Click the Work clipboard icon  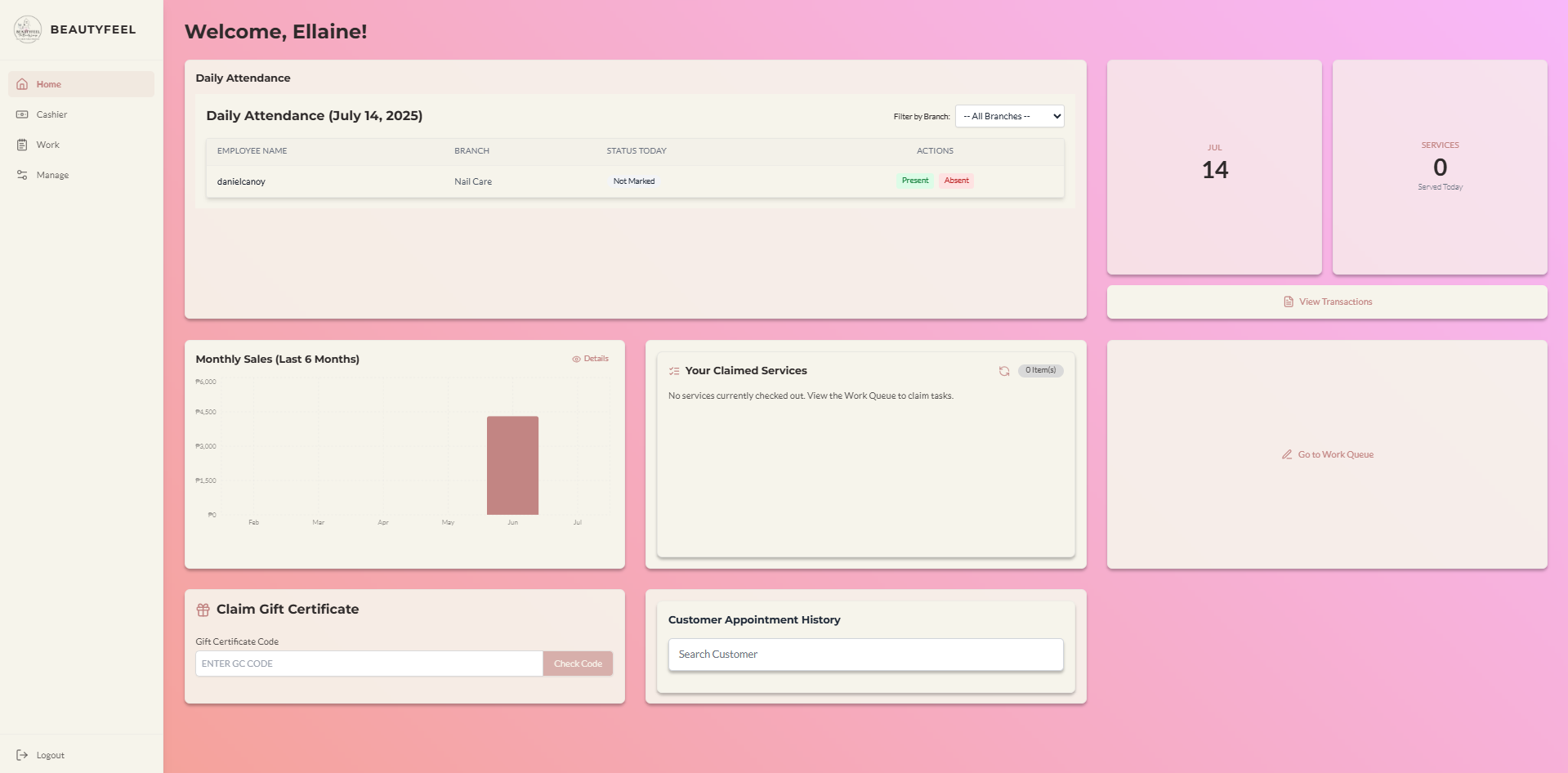(x=22, y=145)
